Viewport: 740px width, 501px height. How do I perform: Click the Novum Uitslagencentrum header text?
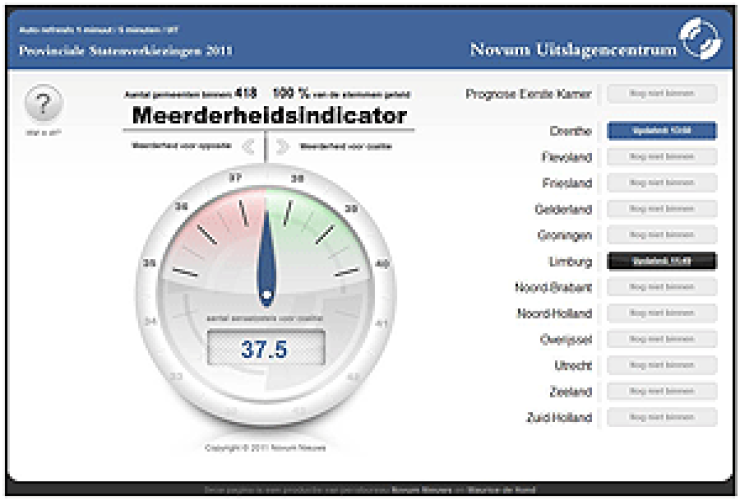tap(573, 50)
